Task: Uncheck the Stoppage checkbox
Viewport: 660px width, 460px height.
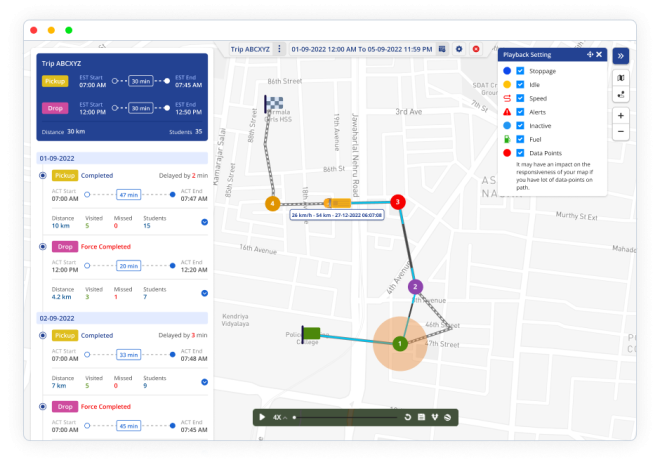Action: point(520,71)
